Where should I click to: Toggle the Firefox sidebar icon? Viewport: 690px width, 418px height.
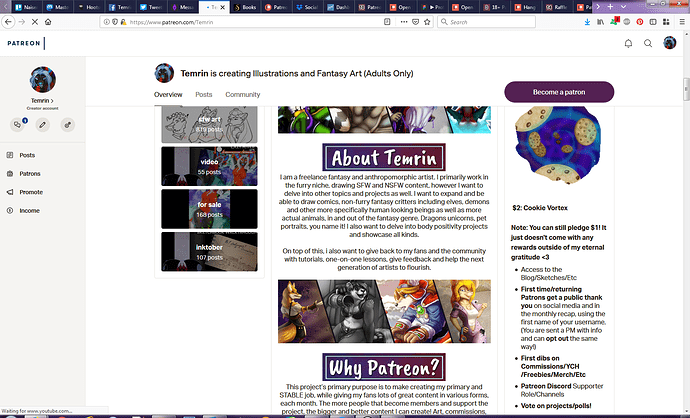click(x=653, y=22)
